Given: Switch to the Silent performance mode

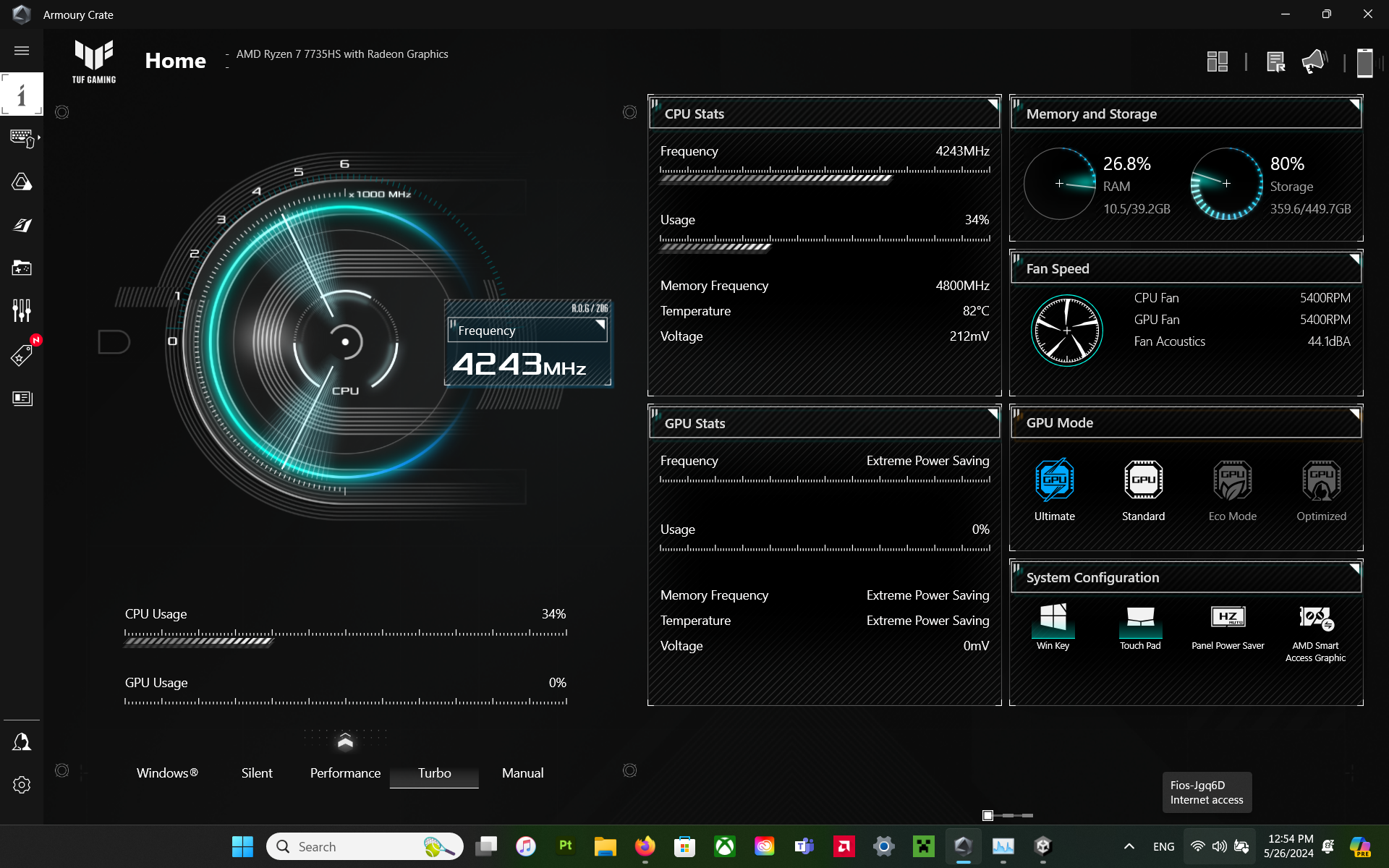Looking at the screenshot, I should click(x=257, y=773).
